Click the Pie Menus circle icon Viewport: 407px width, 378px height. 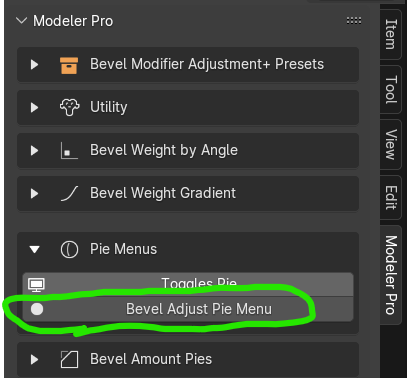[69, 249]
